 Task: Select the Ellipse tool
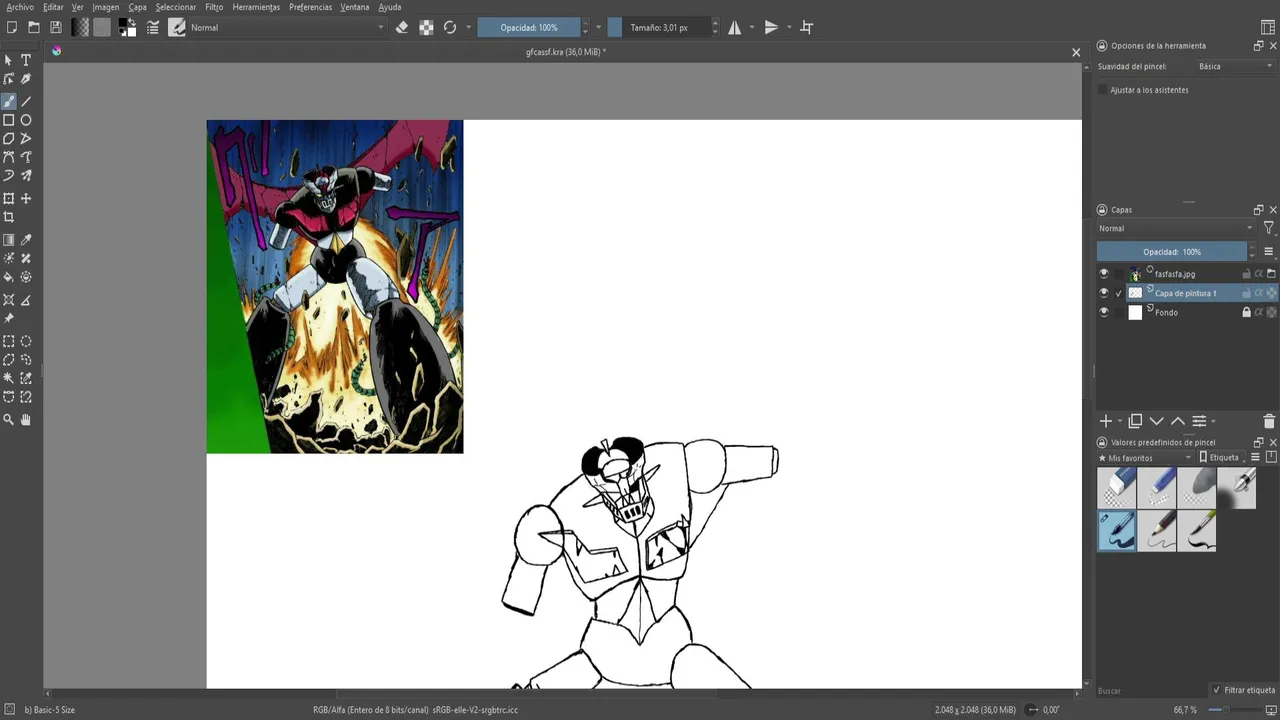(x=26, y=120)
